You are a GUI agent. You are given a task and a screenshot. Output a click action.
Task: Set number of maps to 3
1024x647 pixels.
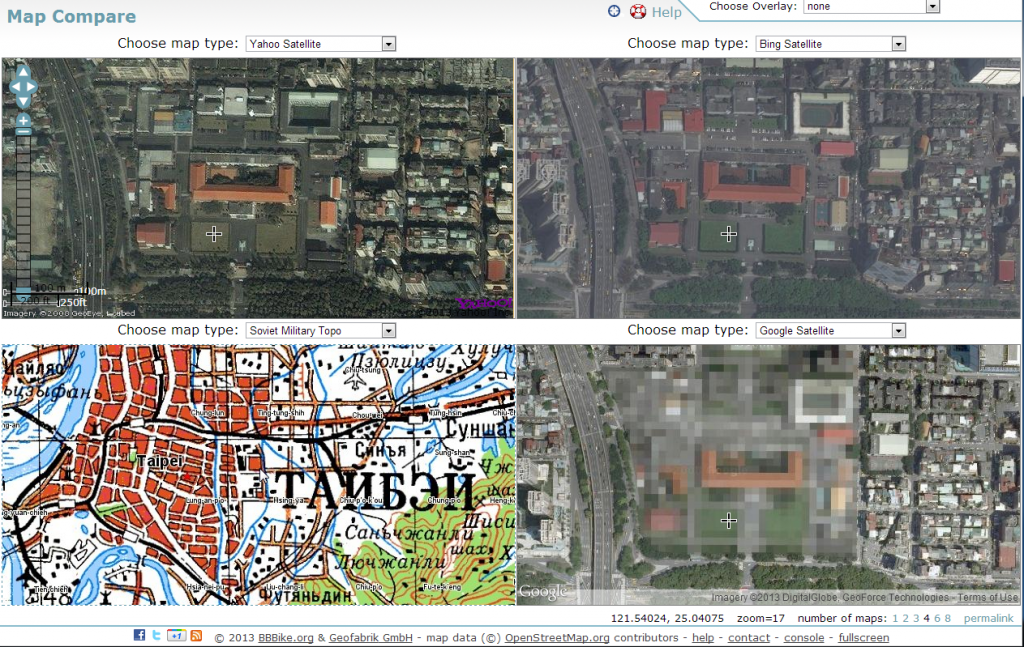(x=916, y=618)
